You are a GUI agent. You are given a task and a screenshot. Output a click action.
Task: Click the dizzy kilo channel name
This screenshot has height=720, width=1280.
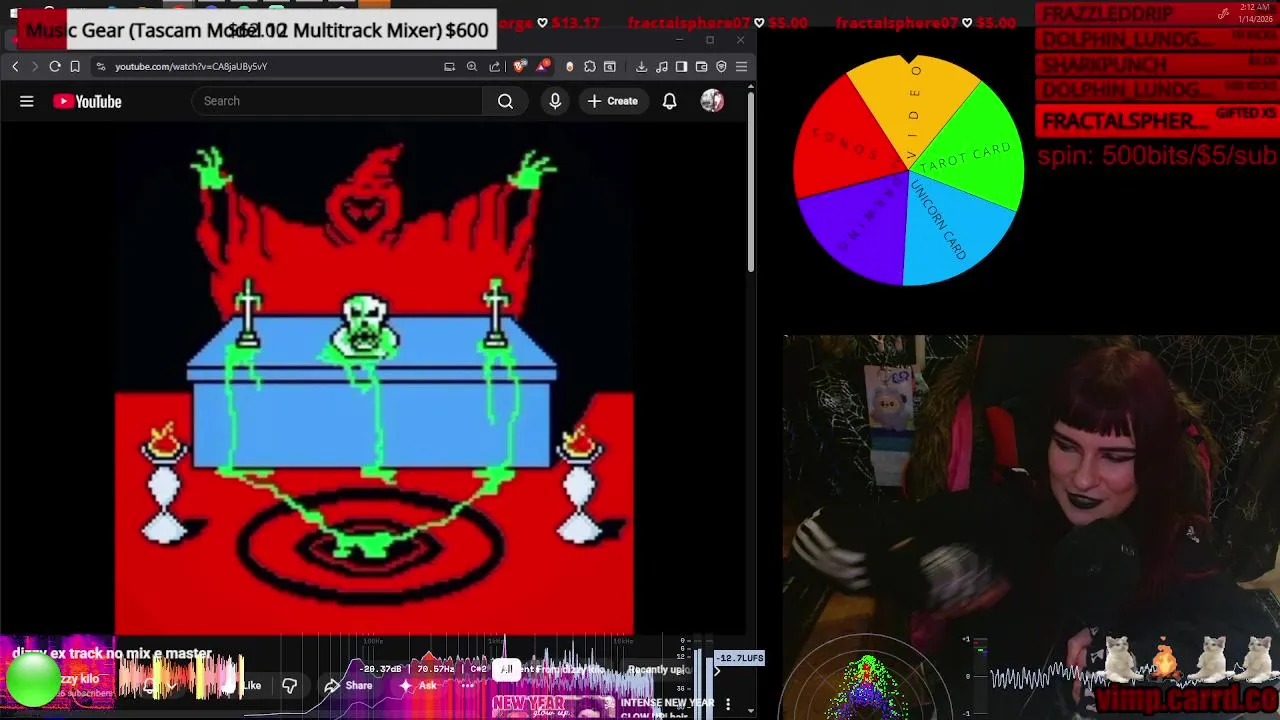pos(77,679)
